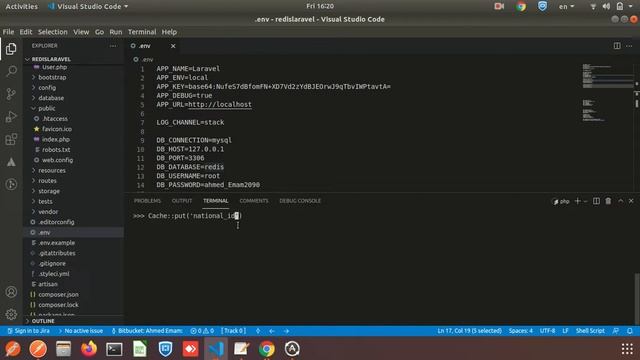
Task: Open the Atlassian activity bar icon
Action: [x=11, y=162]
